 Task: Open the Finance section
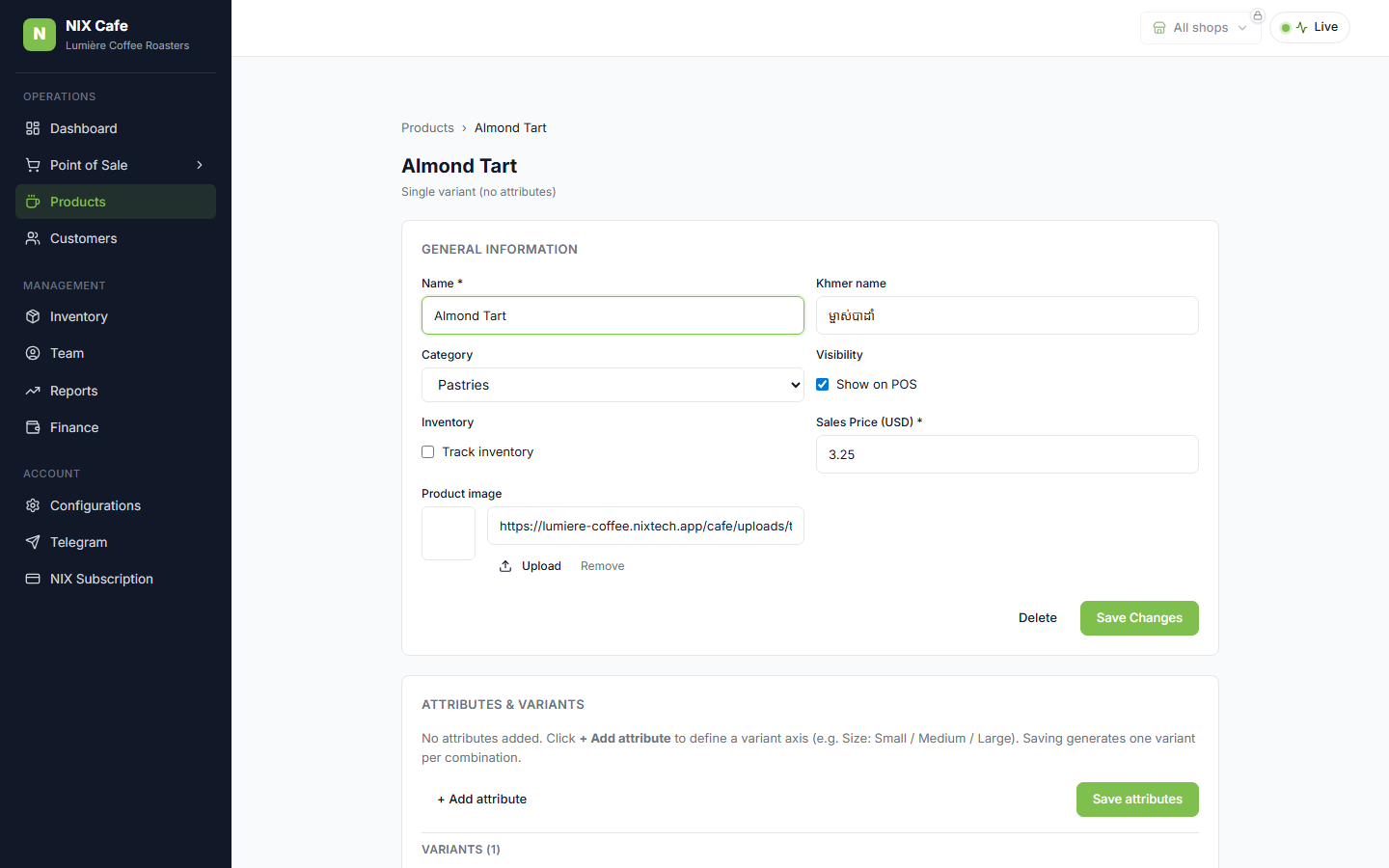(116, 427)
